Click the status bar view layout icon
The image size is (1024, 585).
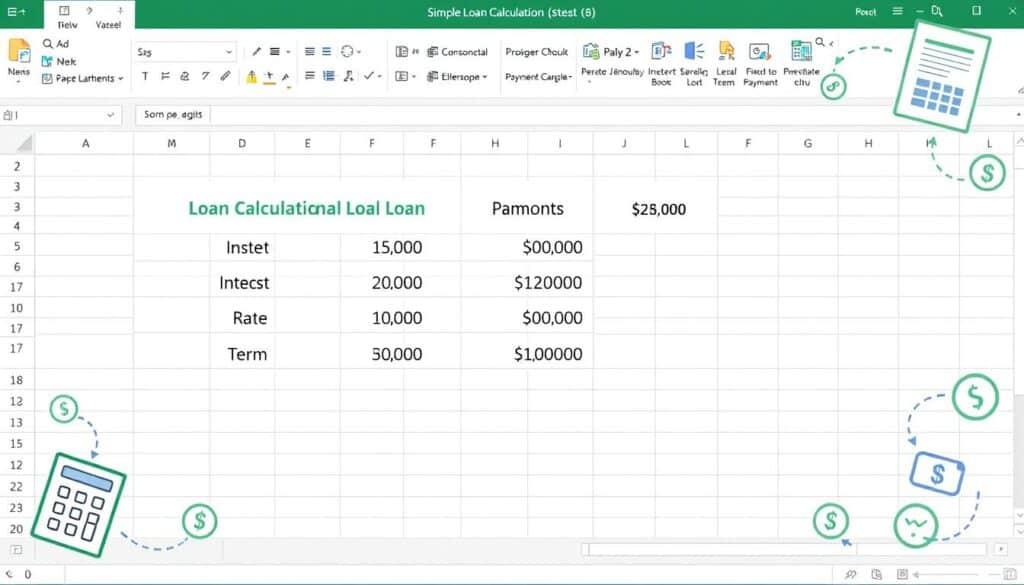click(x=902, y=575)
